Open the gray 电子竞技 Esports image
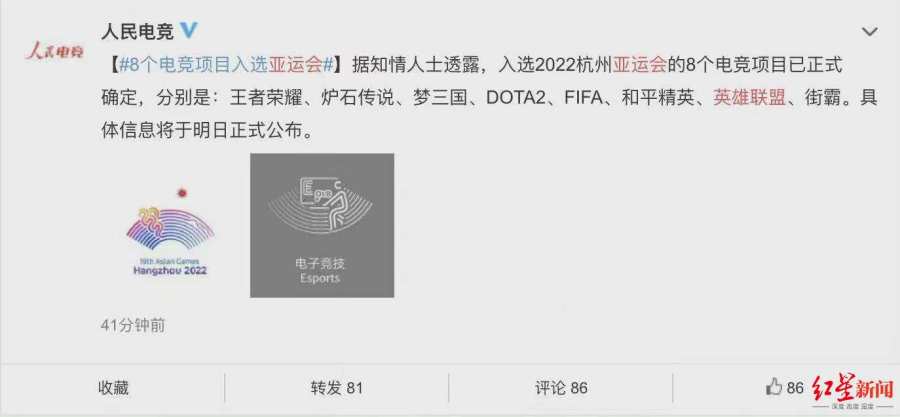 click(x=322, y=225)
